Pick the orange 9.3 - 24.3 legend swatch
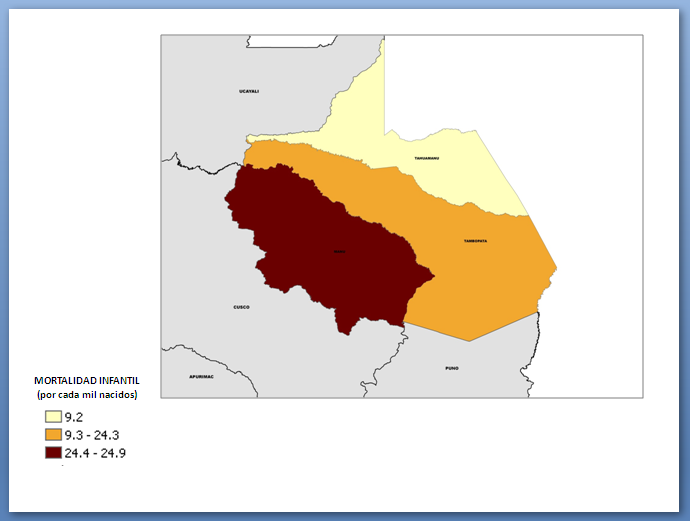 (x=52, y=435)
